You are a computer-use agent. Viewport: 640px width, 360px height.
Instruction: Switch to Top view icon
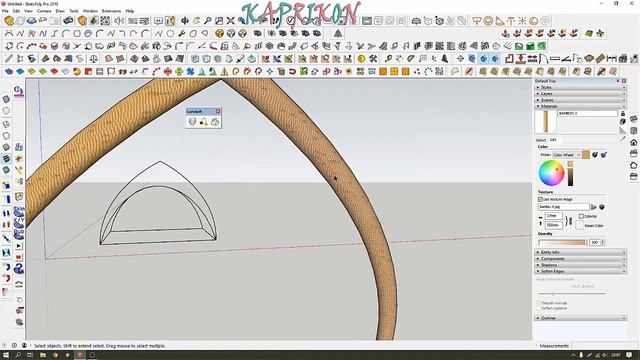point(633,131)
